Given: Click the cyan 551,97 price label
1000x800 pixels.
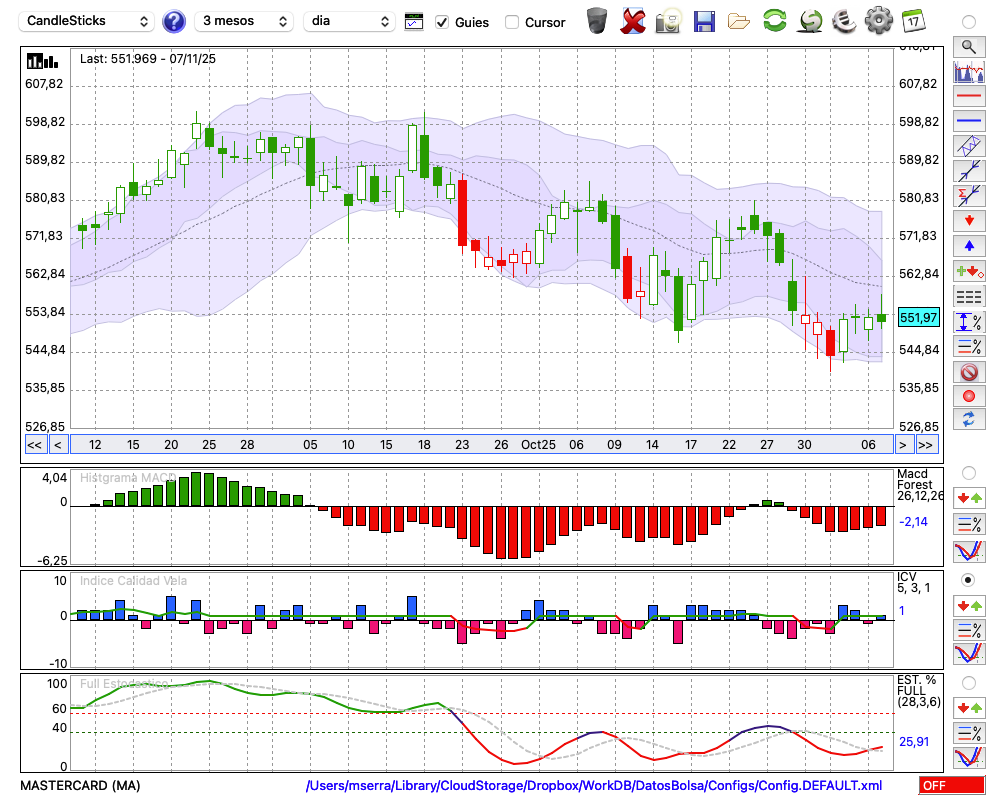Looking at the screenshot, I should (x=918, y=317).
